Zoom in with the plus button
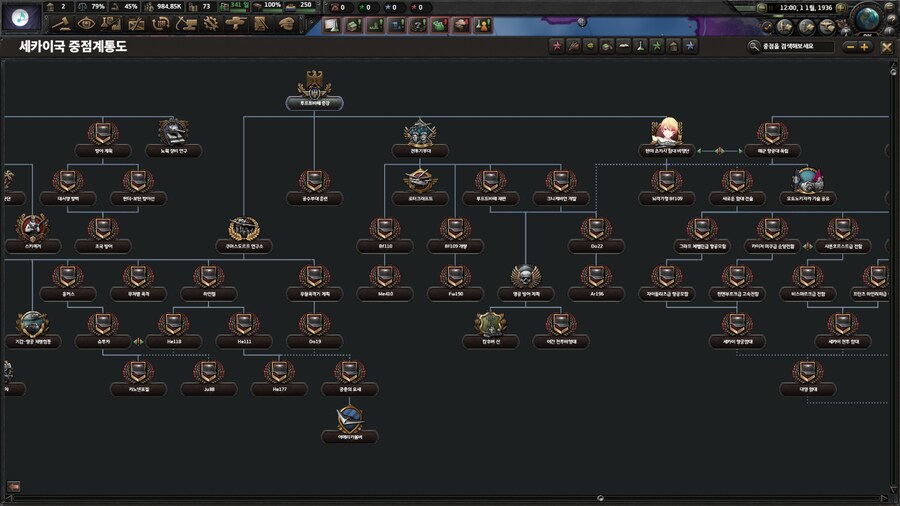Image resolution: width=900 pixels, height=506 pixels. tap(865, 46)
